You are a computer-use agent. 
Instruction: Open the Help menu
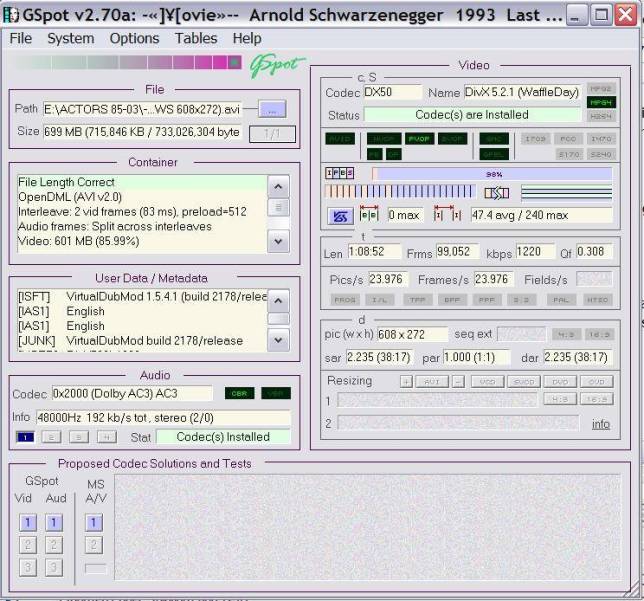pos(247,38)
